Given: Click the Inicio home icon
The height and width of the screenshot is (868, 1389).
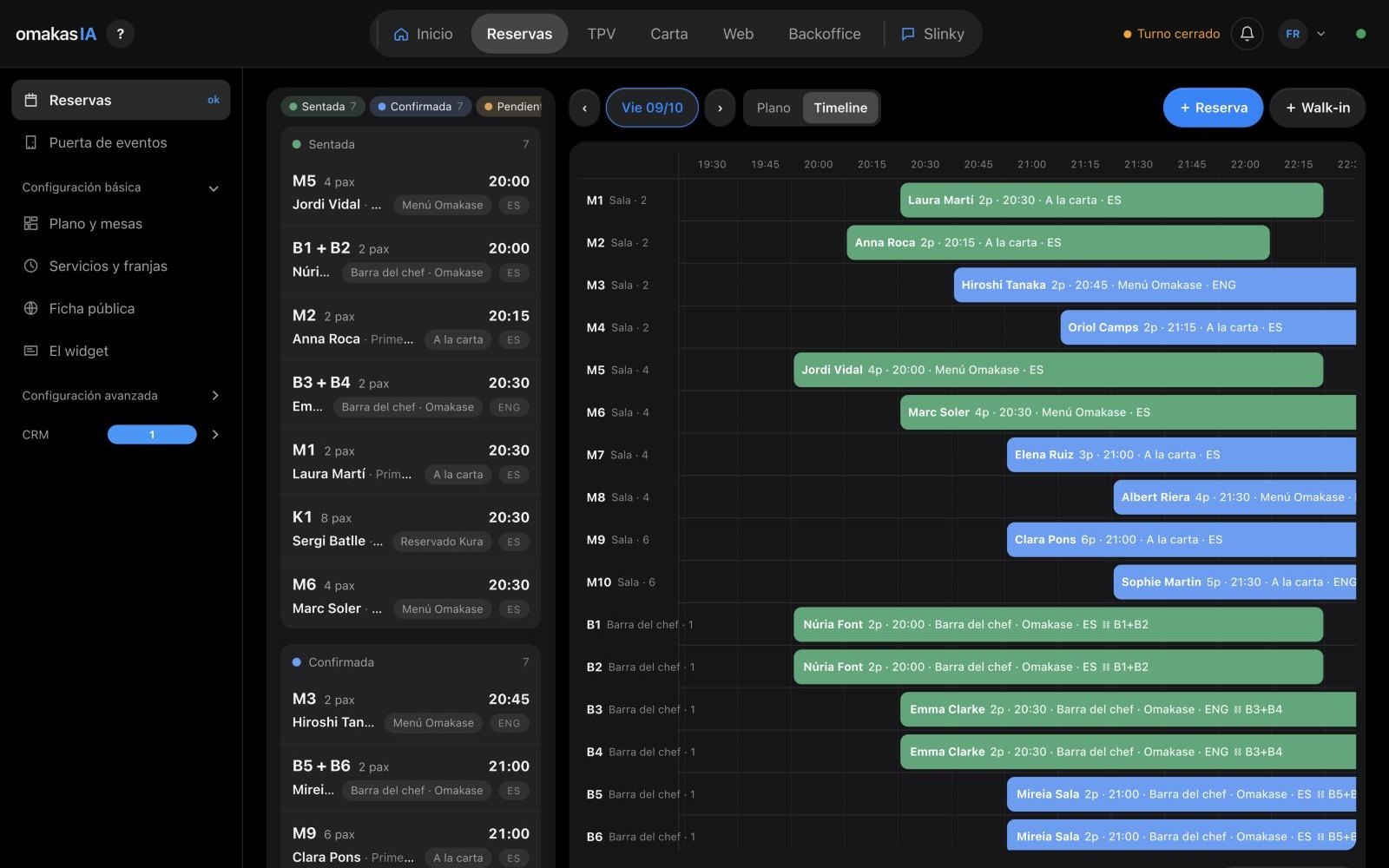Looking at the screenshot, I should [x=401, y=34].
